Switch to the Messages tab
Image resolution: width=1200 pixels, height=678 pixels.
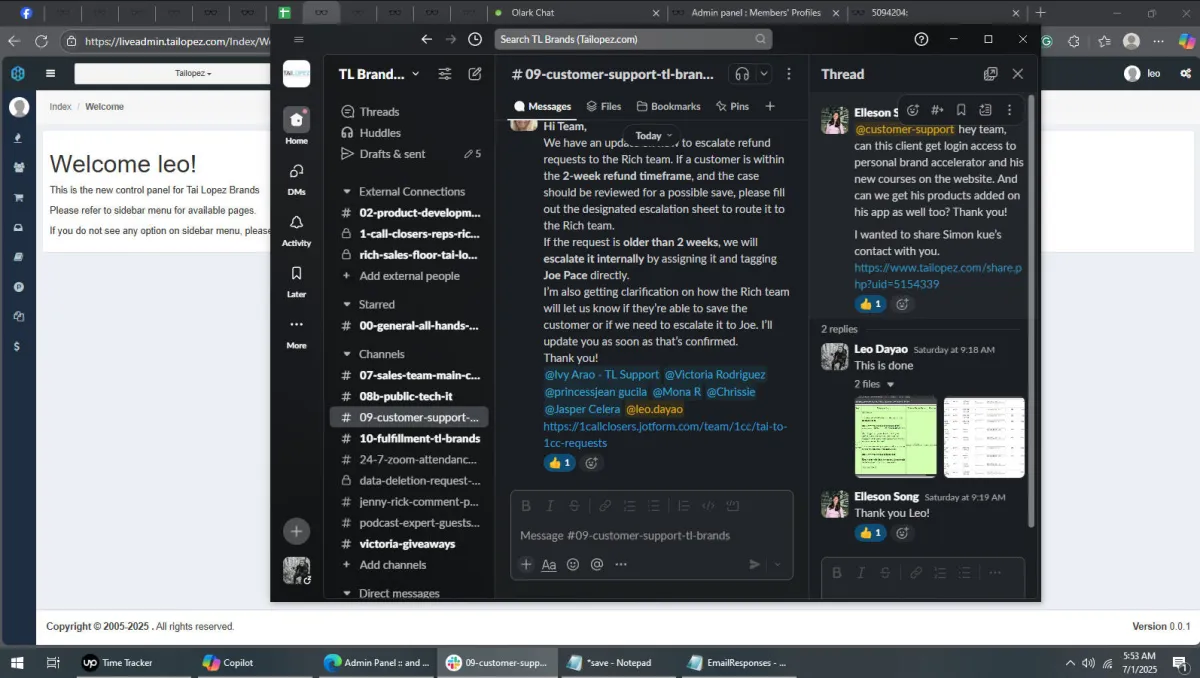coord(543,106)
